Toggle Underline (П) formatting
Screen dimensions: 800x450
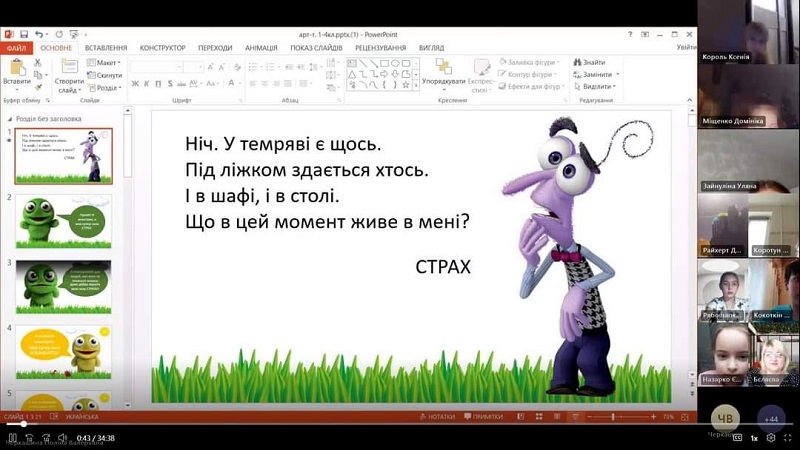[158, 83]
